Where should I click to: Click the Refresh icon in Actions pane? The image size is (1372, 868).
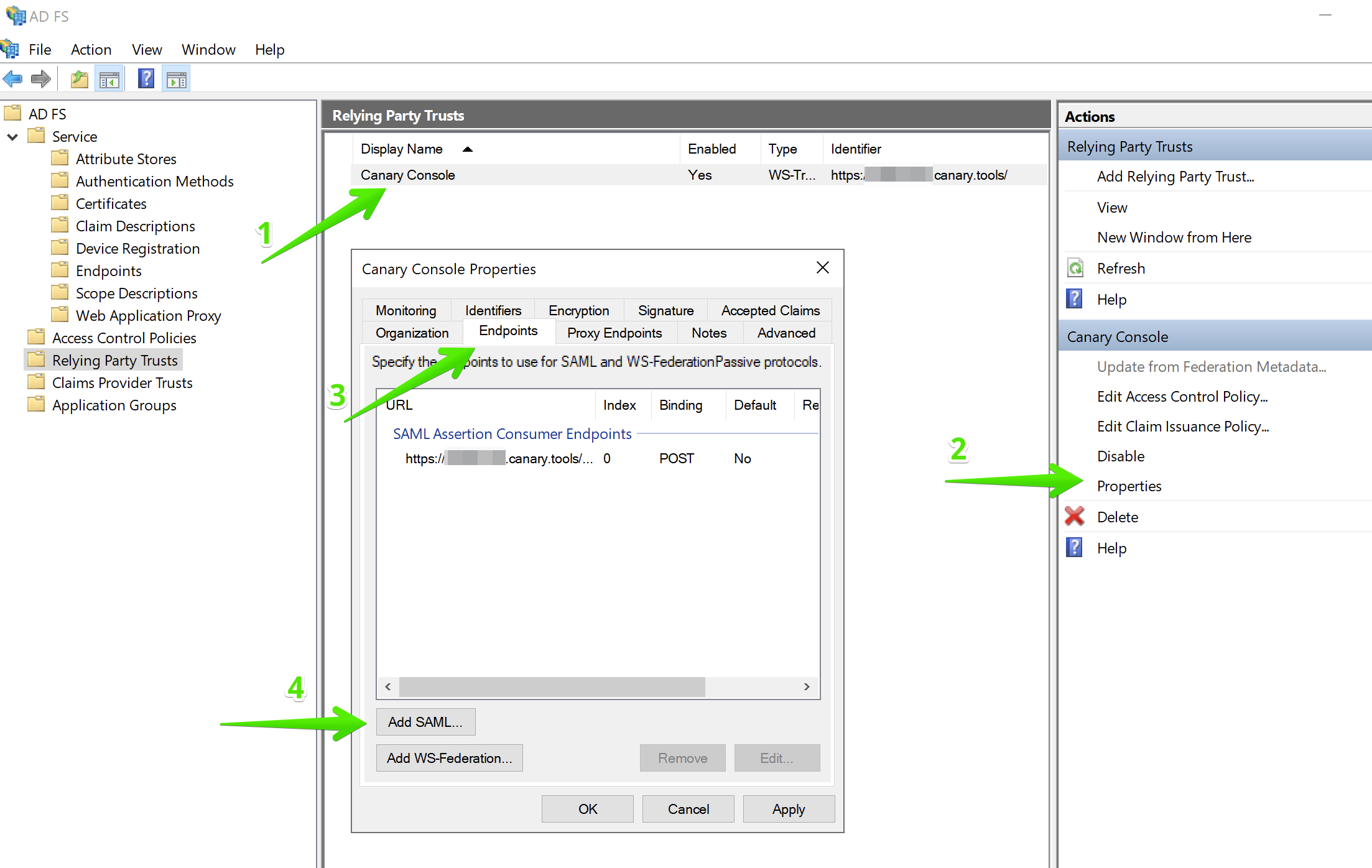click(x=1075, y=268)
